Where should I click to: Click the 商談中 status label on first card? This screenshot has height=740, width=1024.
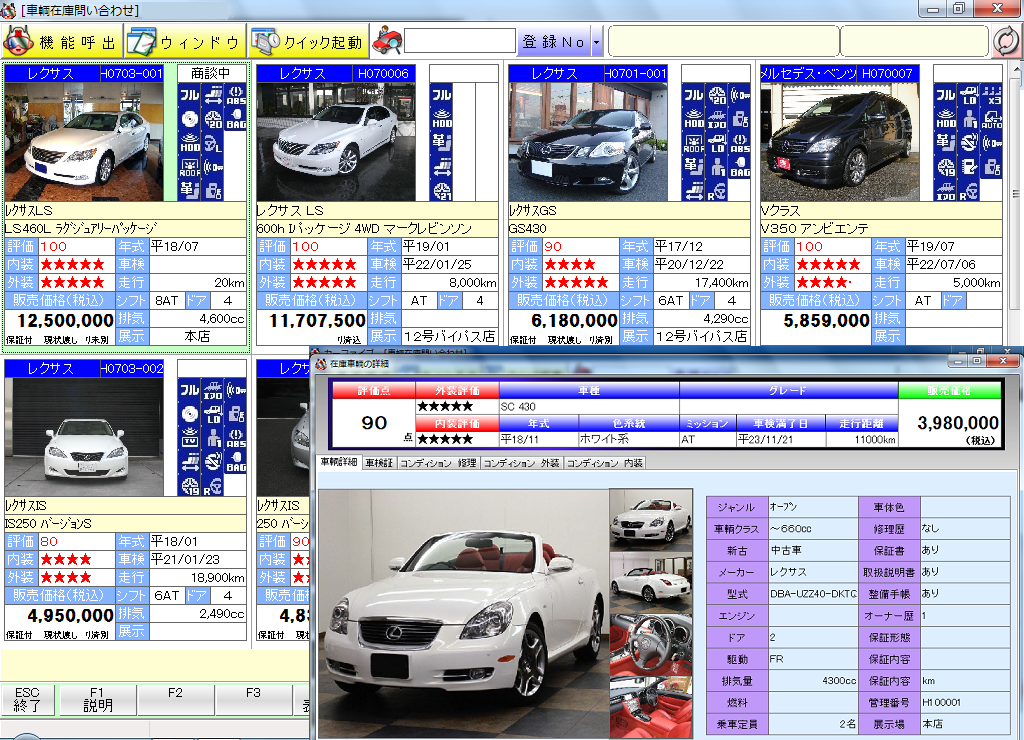(x=210, y=73)
